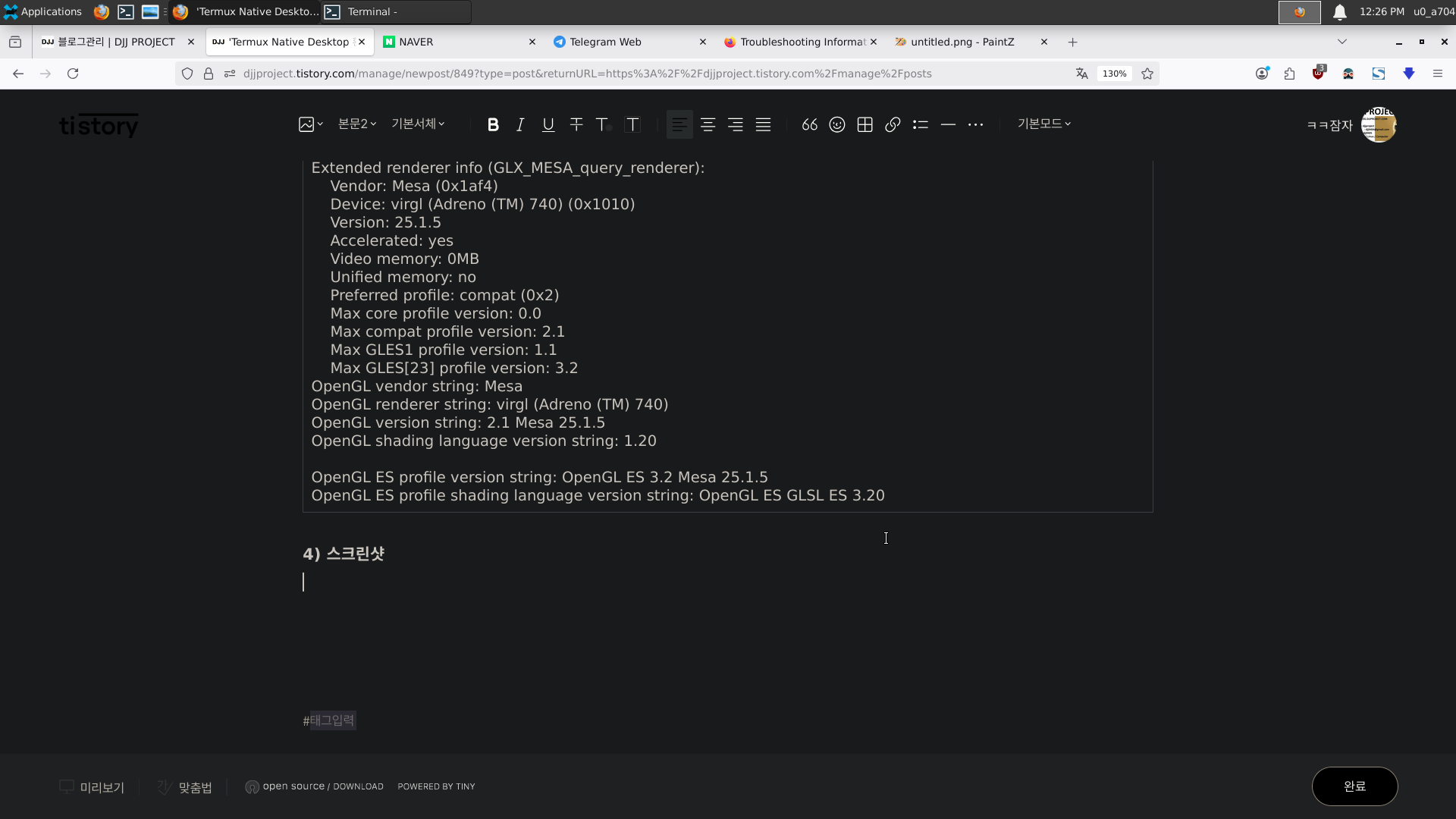Screen dimensions: 1456x819
Task: Insert a hyperlink with link icon
Action: tap(893, 124)
